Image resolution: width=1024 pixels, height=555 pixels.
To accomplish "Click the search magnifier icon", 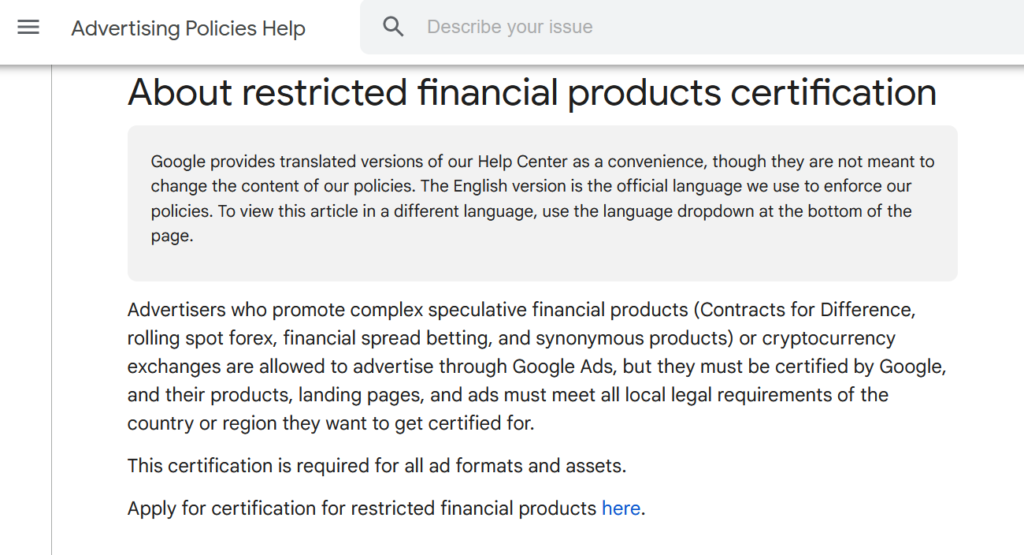I will click(394, 27).
